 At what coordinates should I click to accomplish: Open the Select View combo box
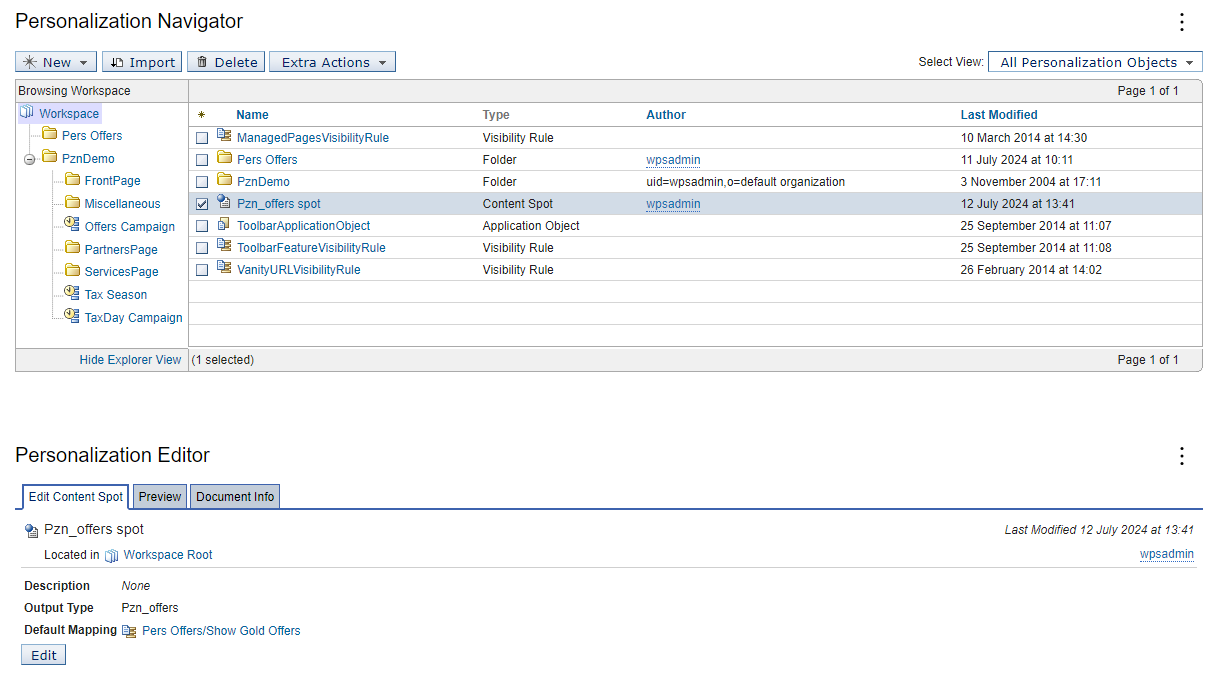(1095, 62)
